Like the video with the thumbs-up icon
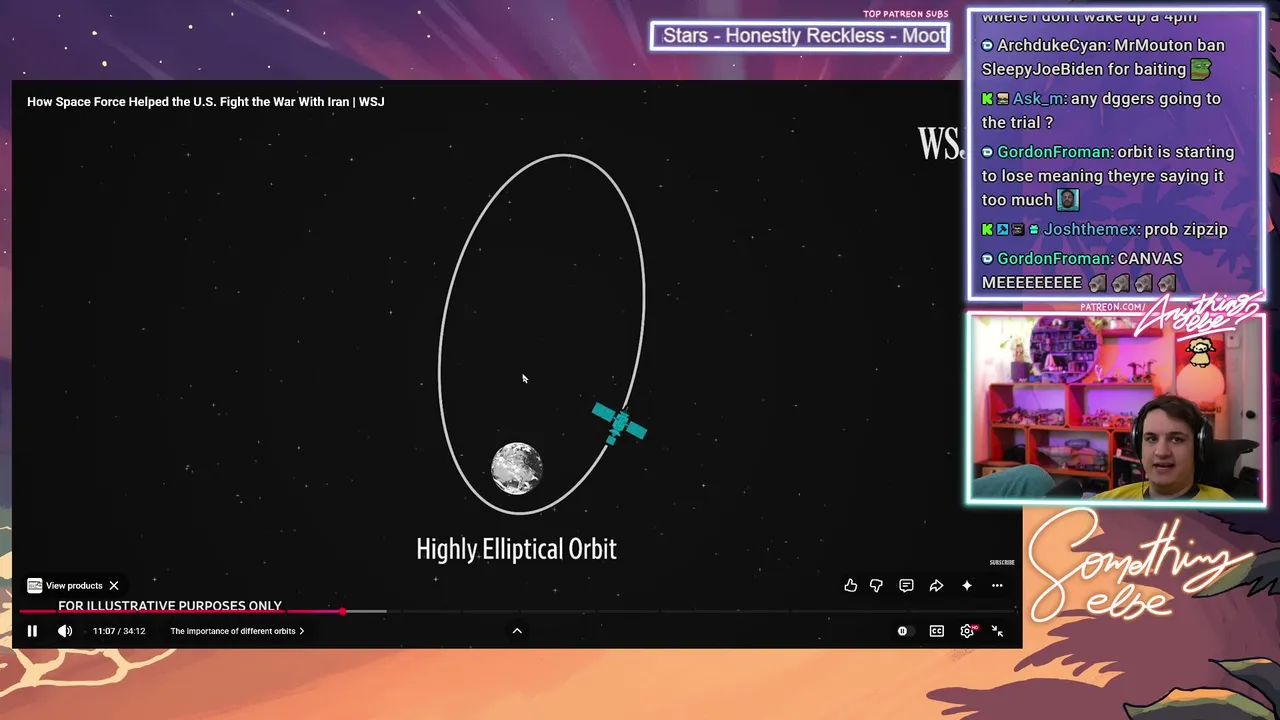1280x720 pixels. coord(851,586)
